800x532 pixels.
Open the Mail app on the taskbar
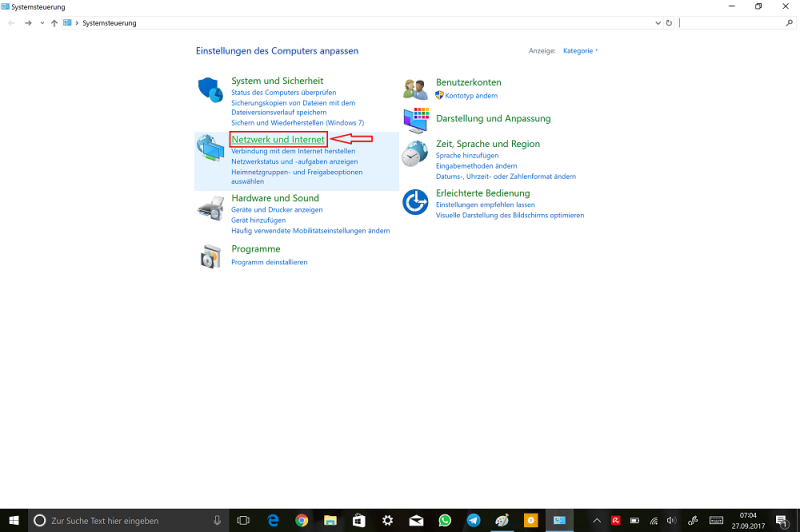(416, 520)
